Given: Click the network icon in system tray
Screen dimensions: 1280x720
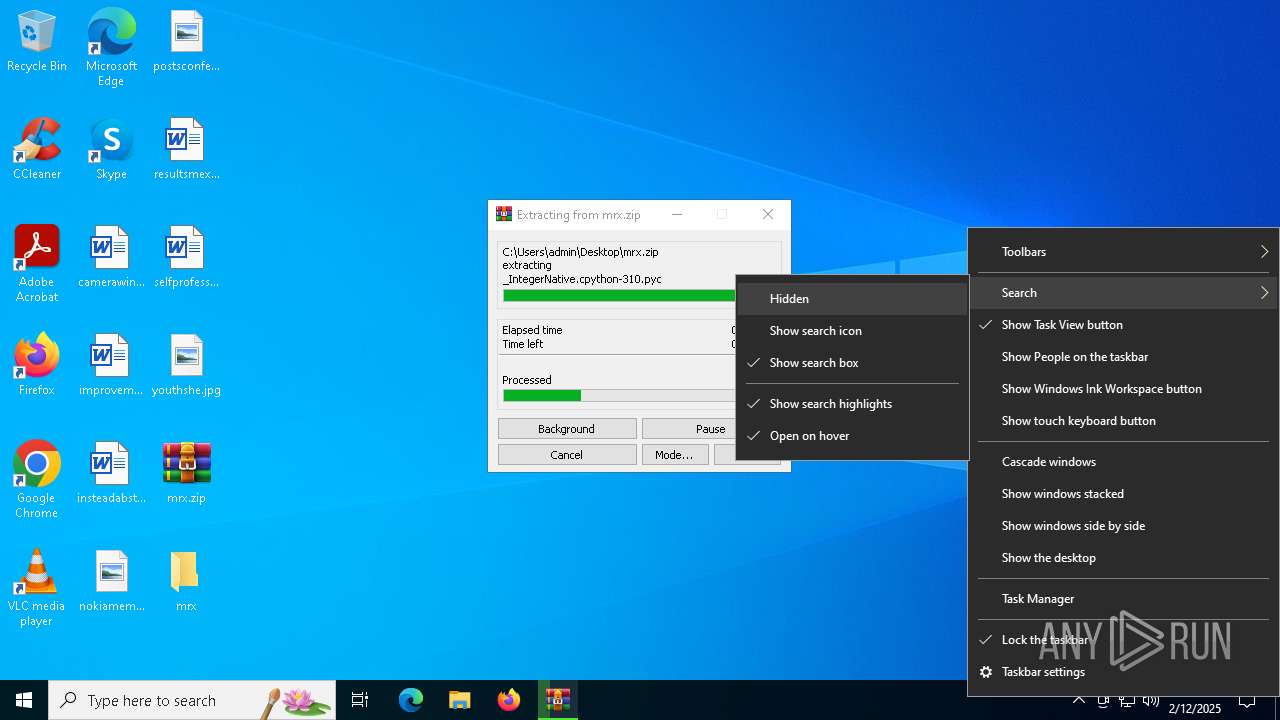Looking at the screenshot, I should (x=1127, y=700).
